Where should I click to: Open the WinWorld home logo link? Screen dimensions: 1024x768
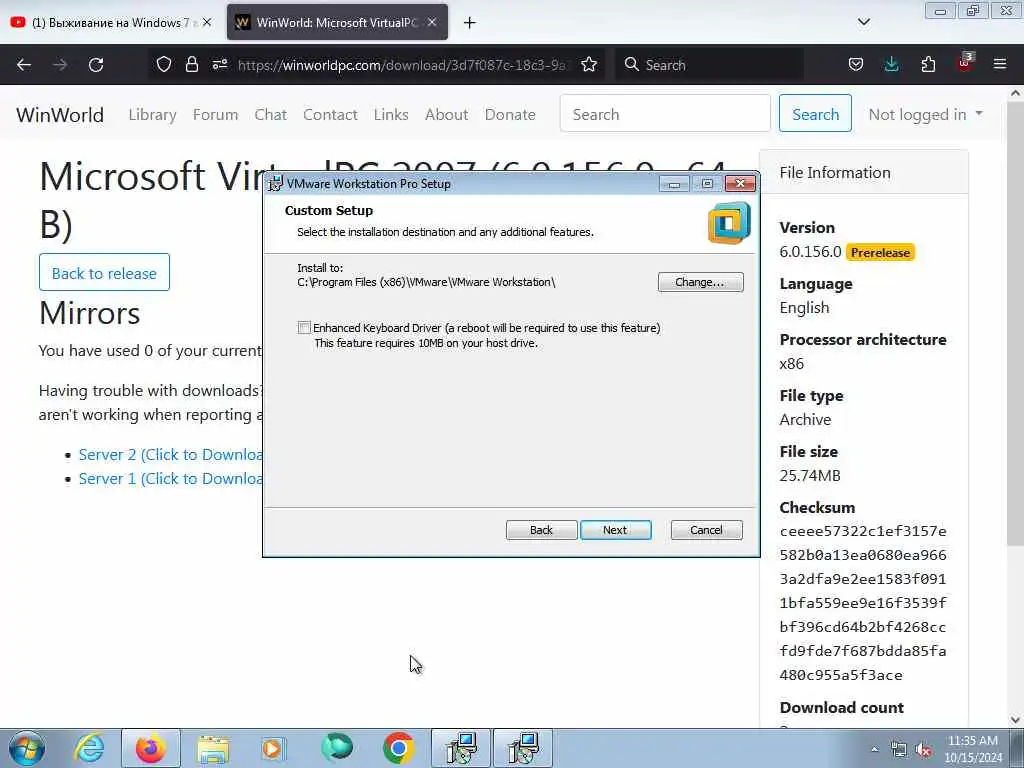[59, 115]
